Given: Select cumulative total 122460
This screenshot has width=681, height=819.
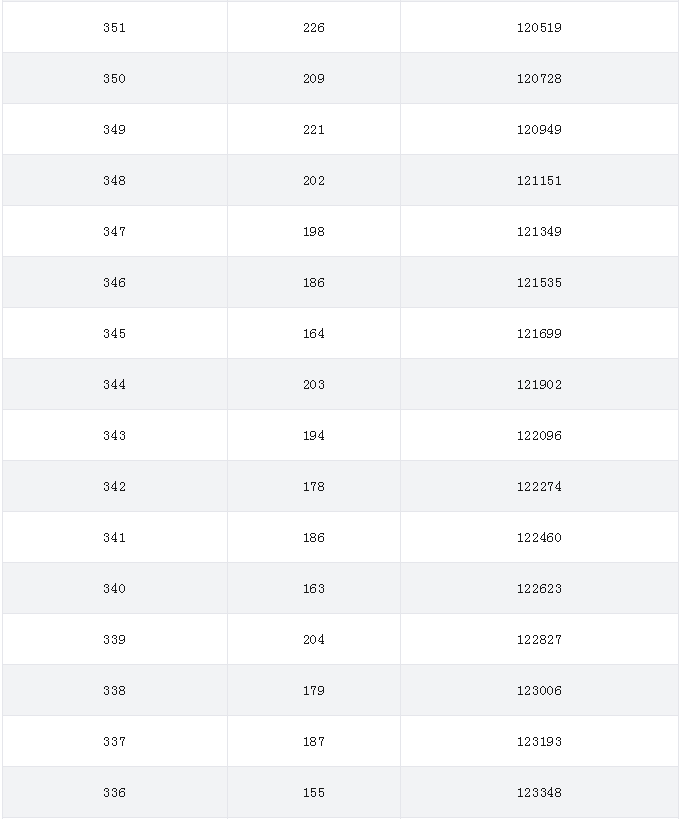Looking at the screenshot, I should tap(539, 537).
